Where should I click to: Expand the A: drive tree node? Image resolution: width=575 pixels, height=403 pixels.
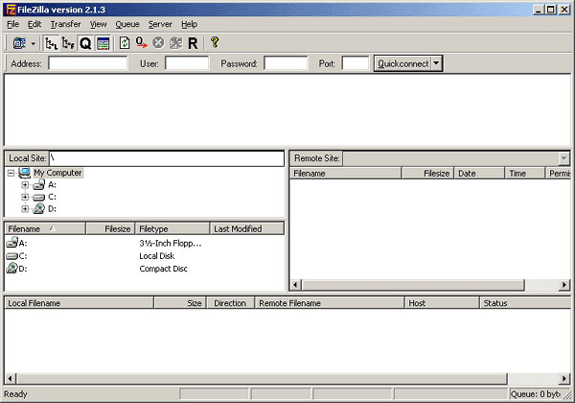coord(25,185)
